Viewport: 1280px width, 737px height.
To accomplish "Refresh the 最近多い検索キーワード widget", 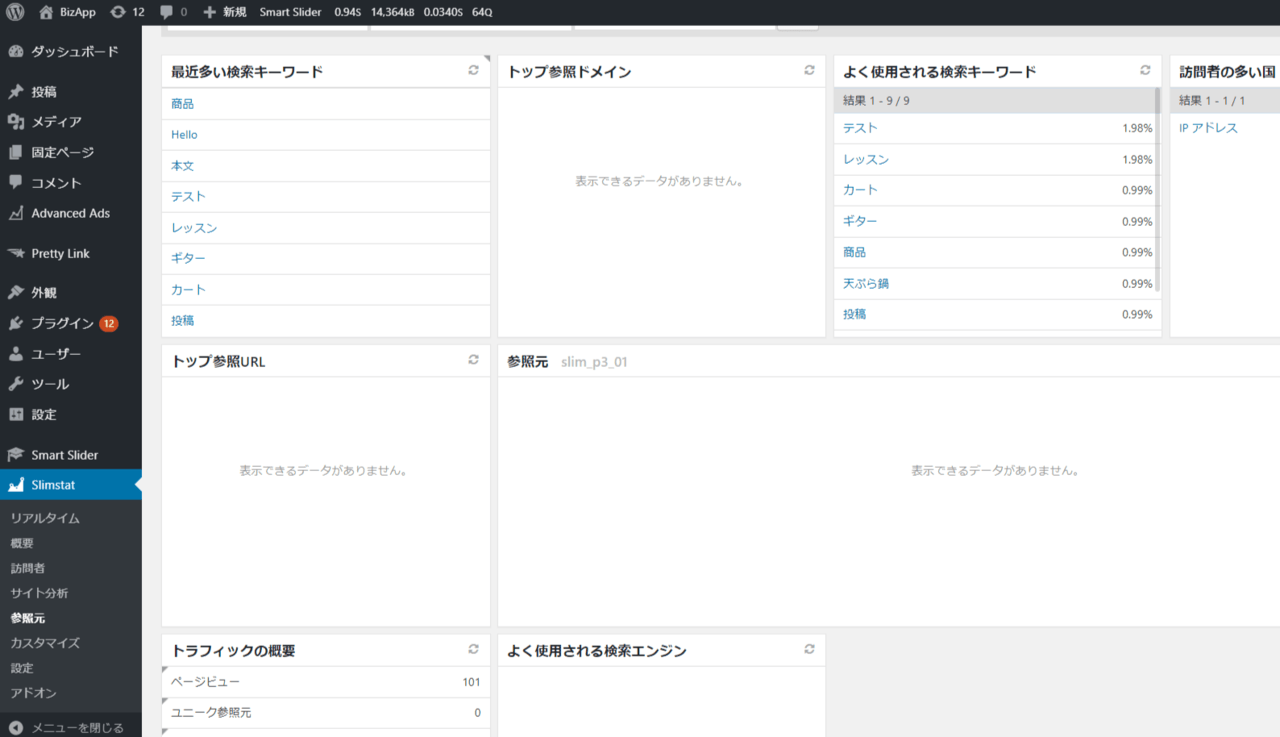I will pos(474,71).
